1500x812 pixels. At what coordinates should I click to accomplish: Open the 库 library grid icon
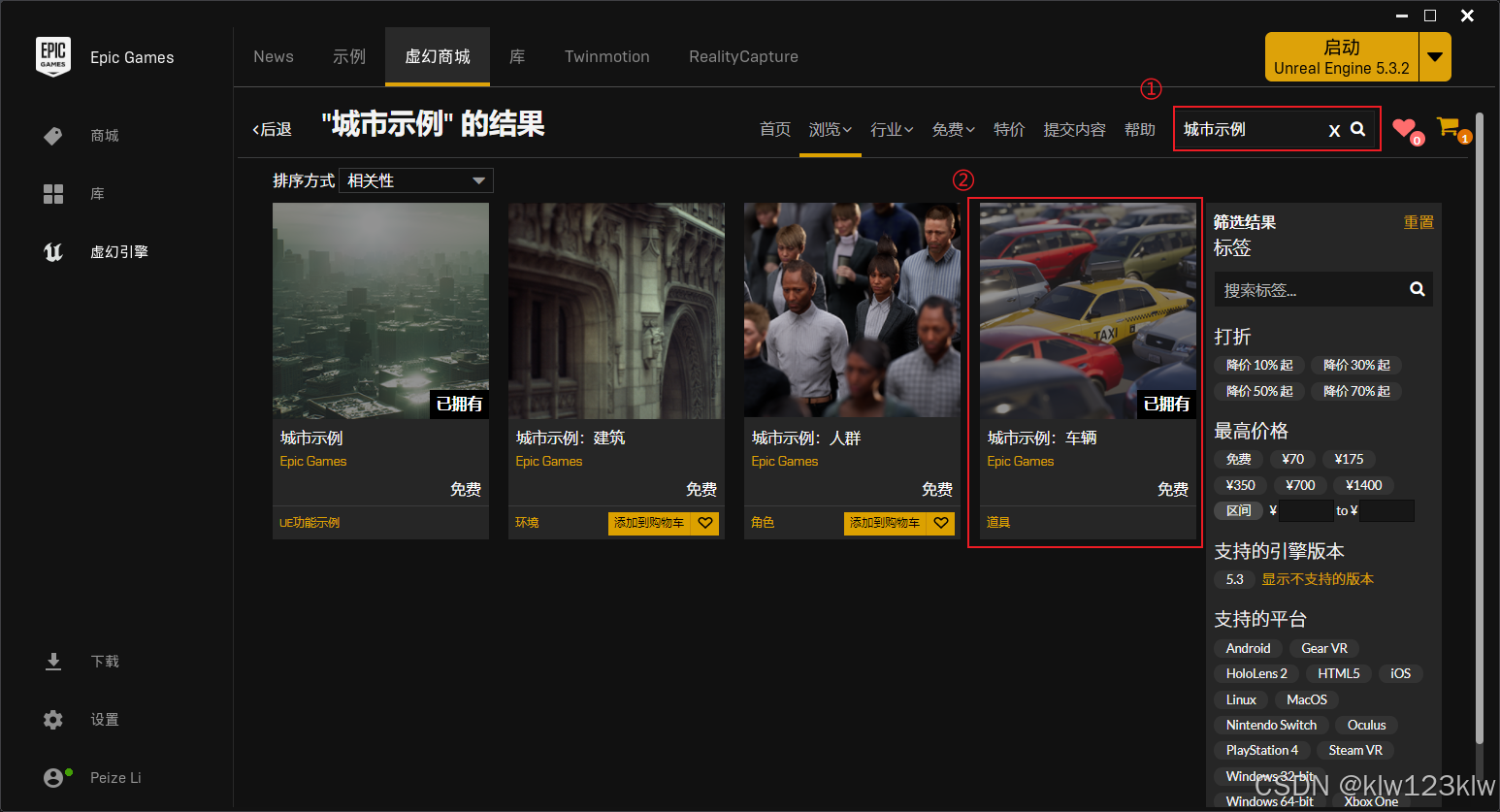(x=53, y=194)
